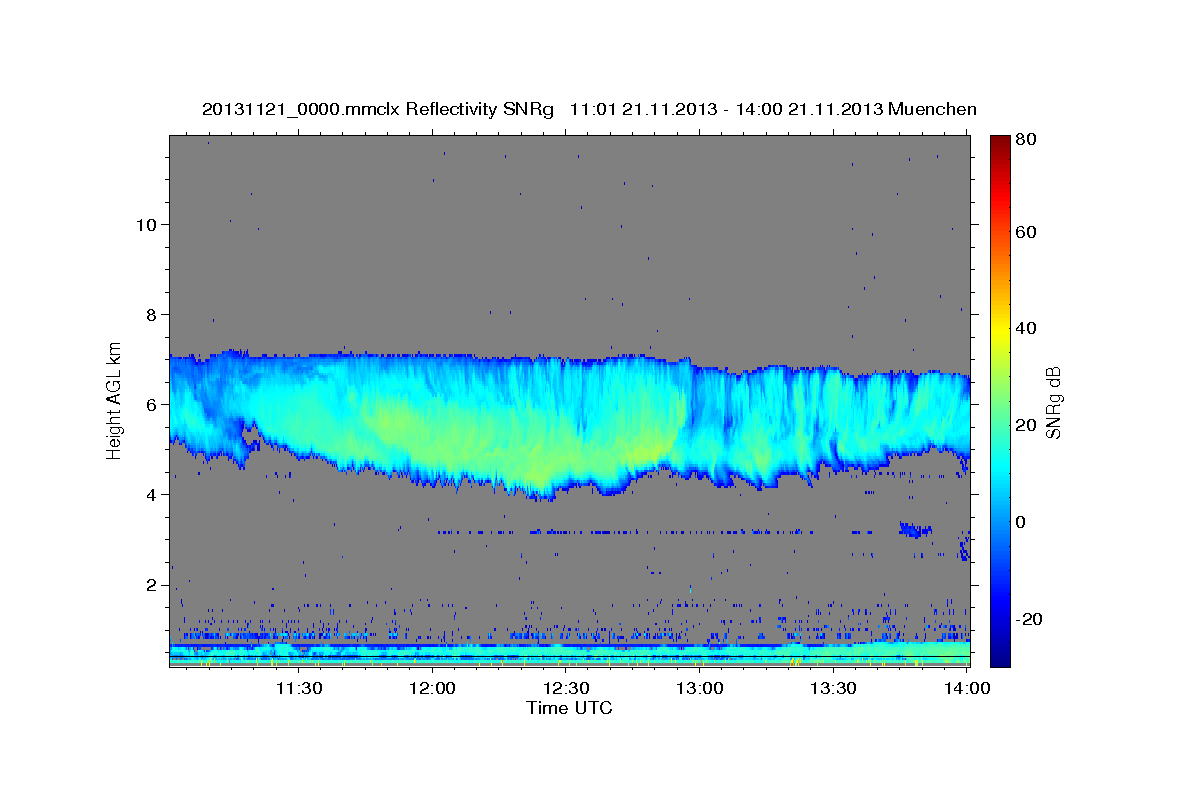Screen dimensions: 1200x800
Task: Click the 13:00 time tick label
Action: pos(700,688)
